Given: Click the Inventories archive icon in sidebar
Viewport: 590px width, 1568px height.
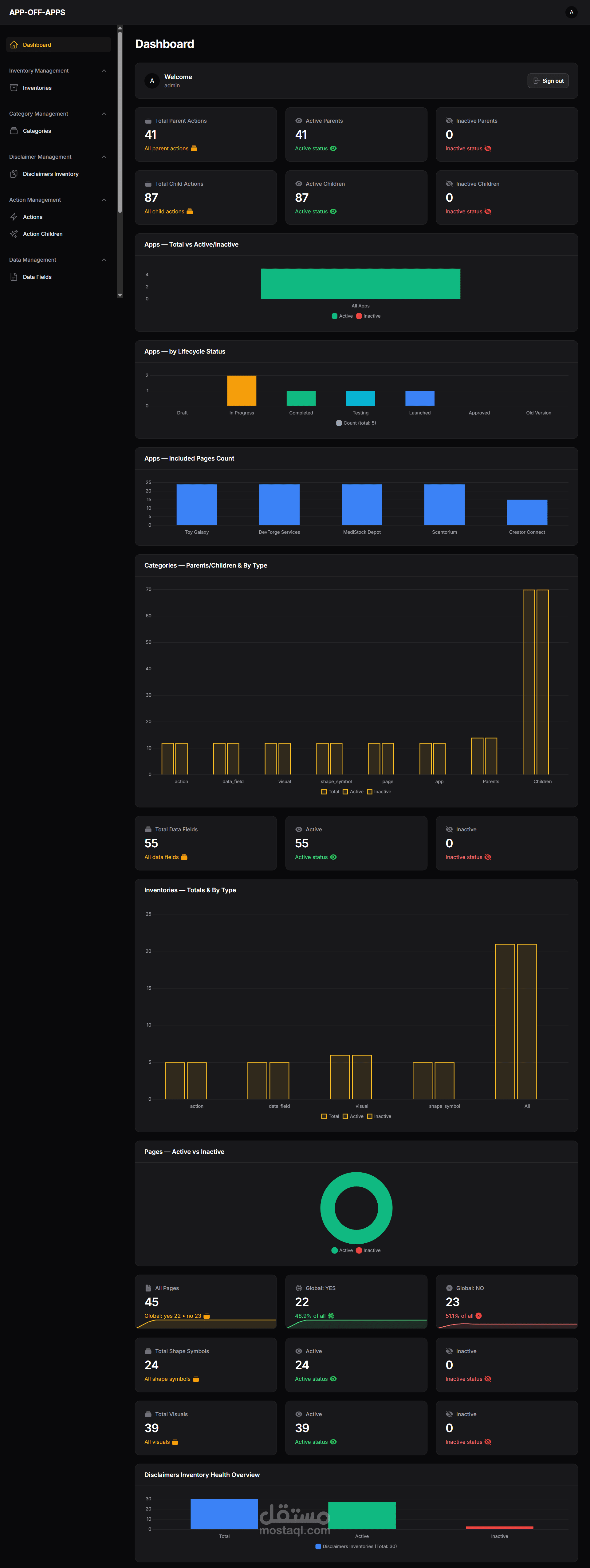Looking at the screenshot, I should pyautogui.click(x=14, y=88).
